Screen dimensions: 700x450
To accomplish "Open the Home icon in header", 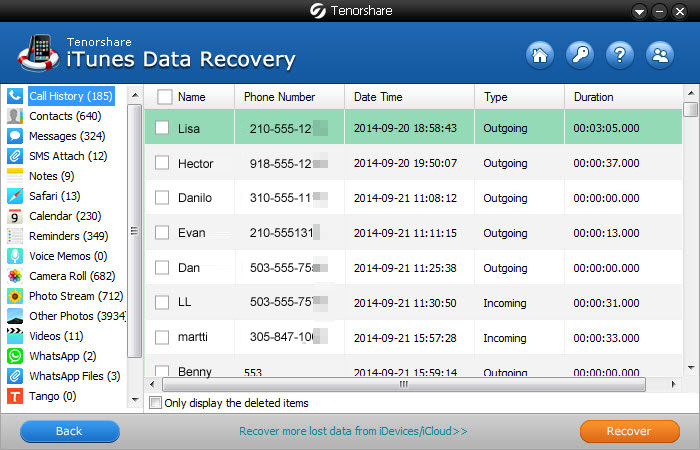I will pyautogui.click(x=540, y=55).
